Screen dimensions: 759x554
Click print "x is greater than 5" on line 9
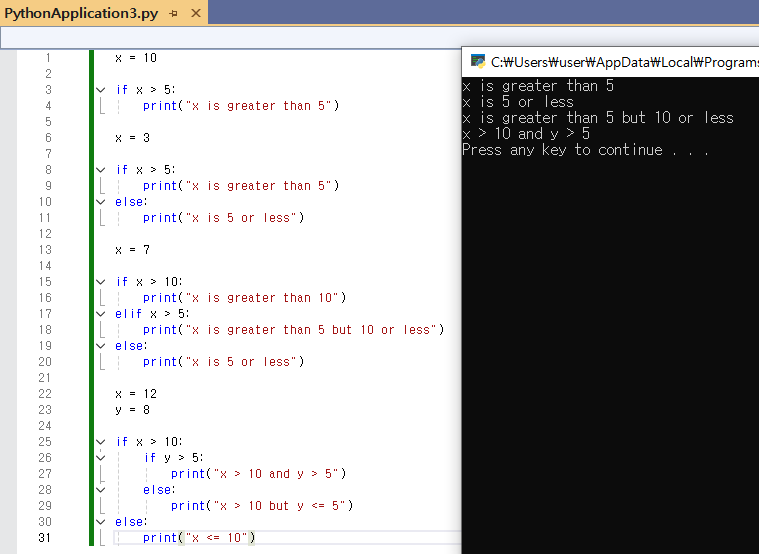point(241,185)
